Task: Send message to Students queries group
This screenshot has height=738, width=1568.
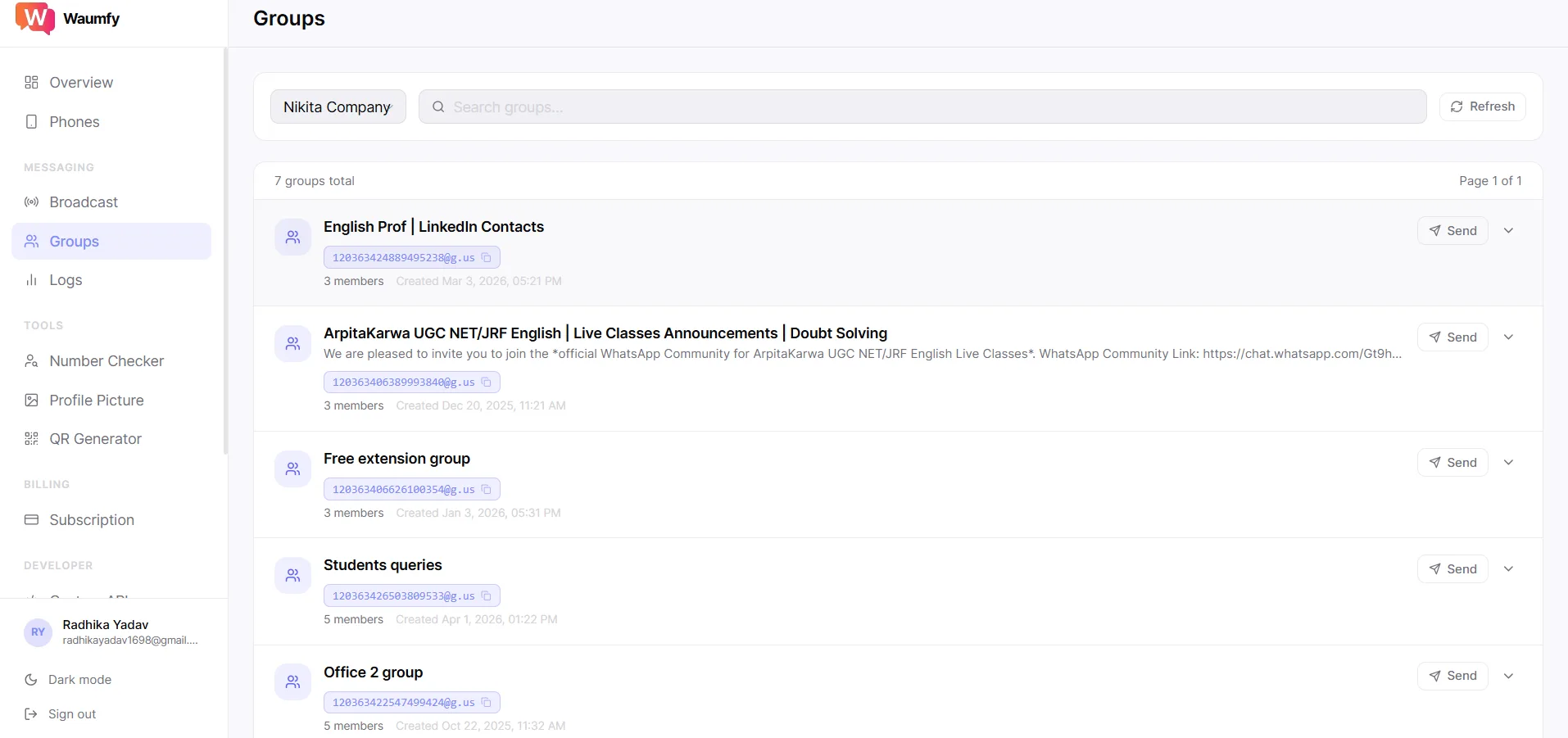Action: (x=1452, y=569)
